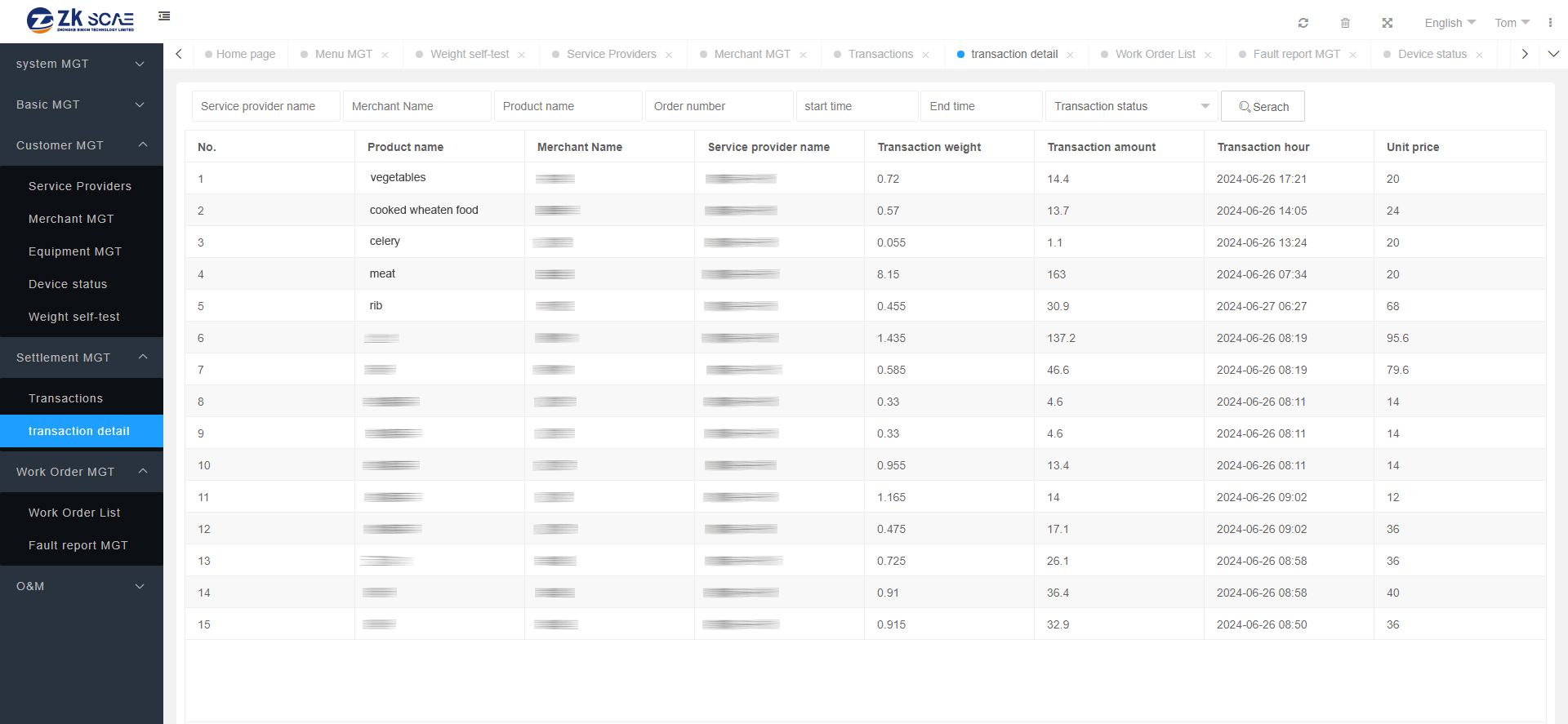
Task: Open the Tom user dropdown
Action: coord(1512,23)
